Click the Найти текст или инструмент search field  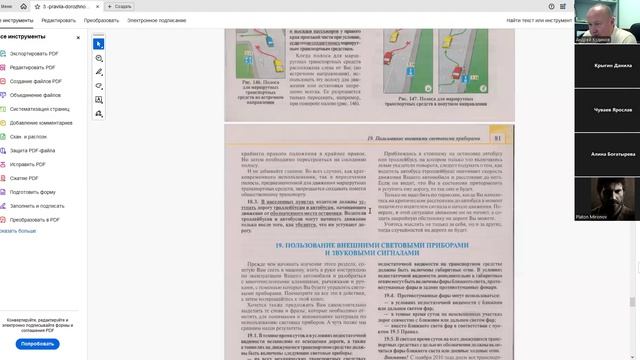coord(539,20)
